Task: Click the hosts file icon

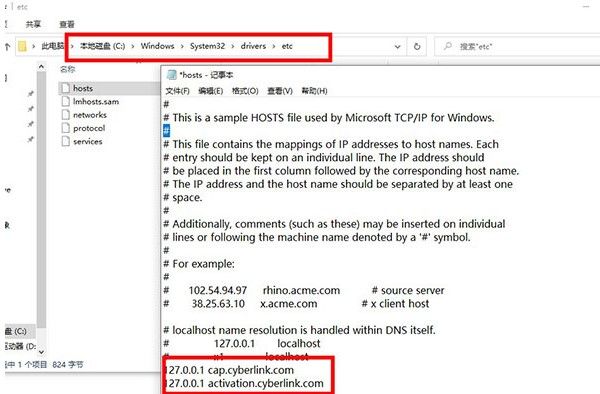Action: 66,88
